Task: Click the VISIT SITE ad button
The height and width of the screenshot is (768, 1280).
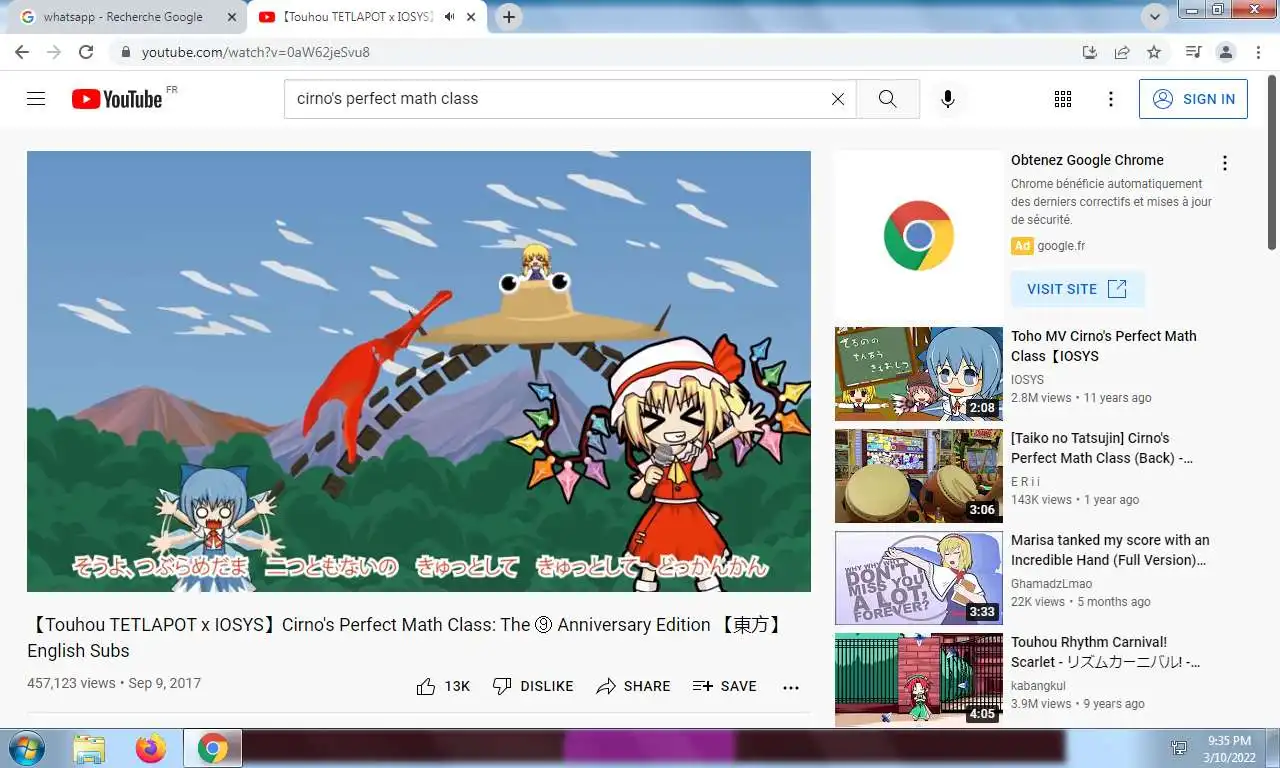Action: pos(1077,289)
